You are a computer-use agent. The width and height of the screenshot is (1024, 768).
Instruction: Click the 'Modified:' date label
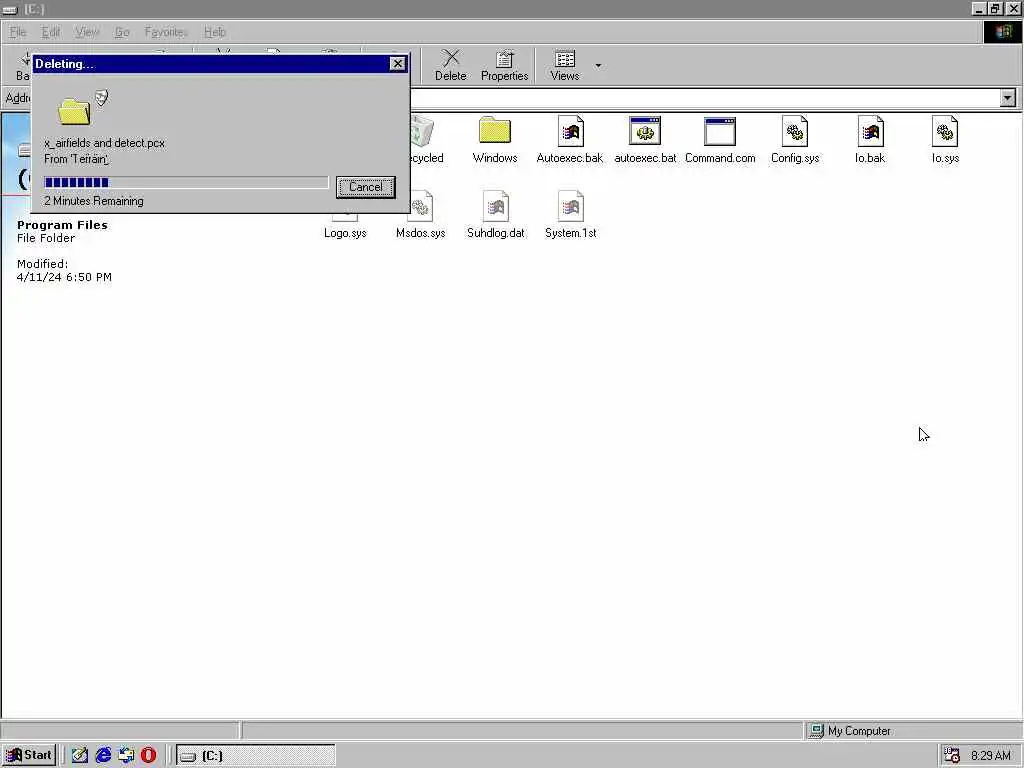coord(42,264)
